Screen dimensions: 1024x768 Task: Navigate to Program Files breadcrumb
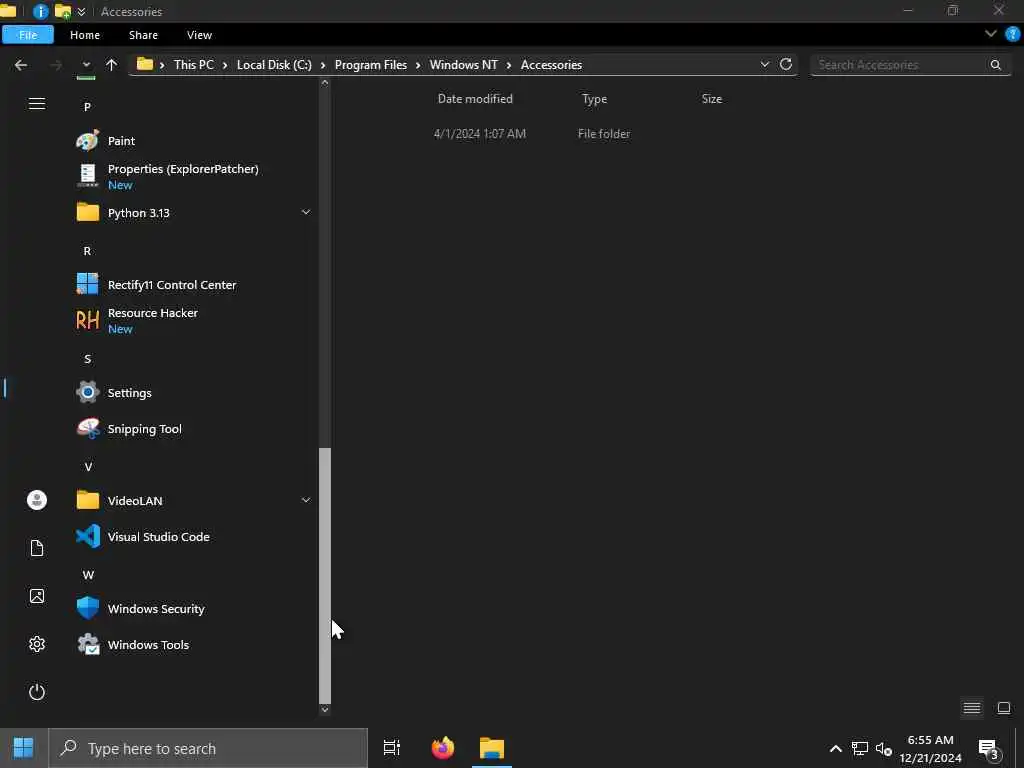370,65
